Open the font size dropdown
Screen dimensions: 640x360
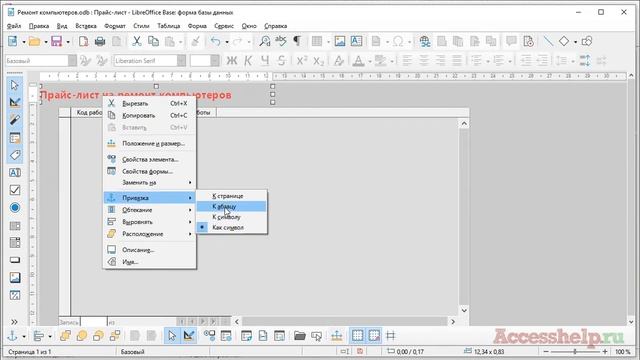tap(215, 61)
